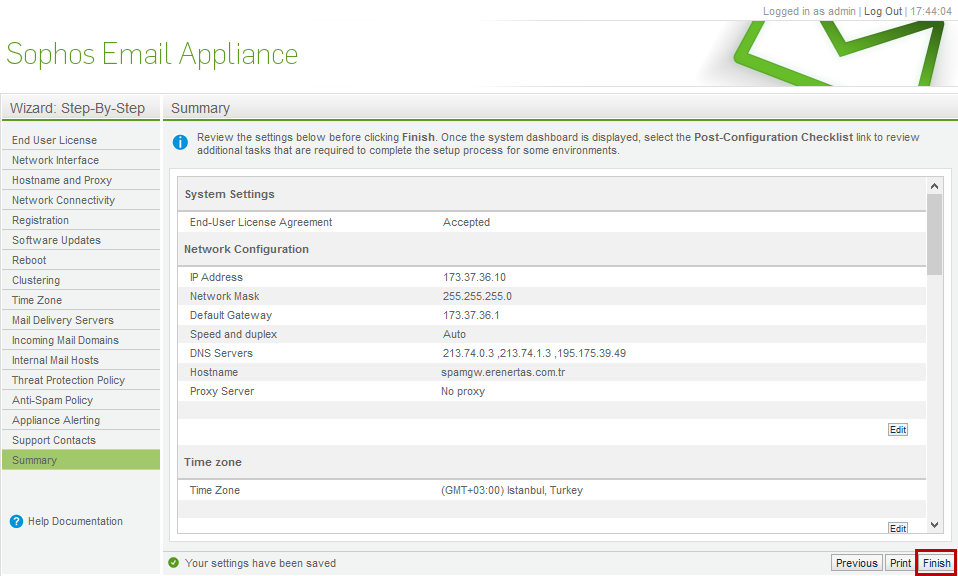Viewport: 958px width, 576px height.
Task: Open the Help Documentation link
Action: pos(75,522)
